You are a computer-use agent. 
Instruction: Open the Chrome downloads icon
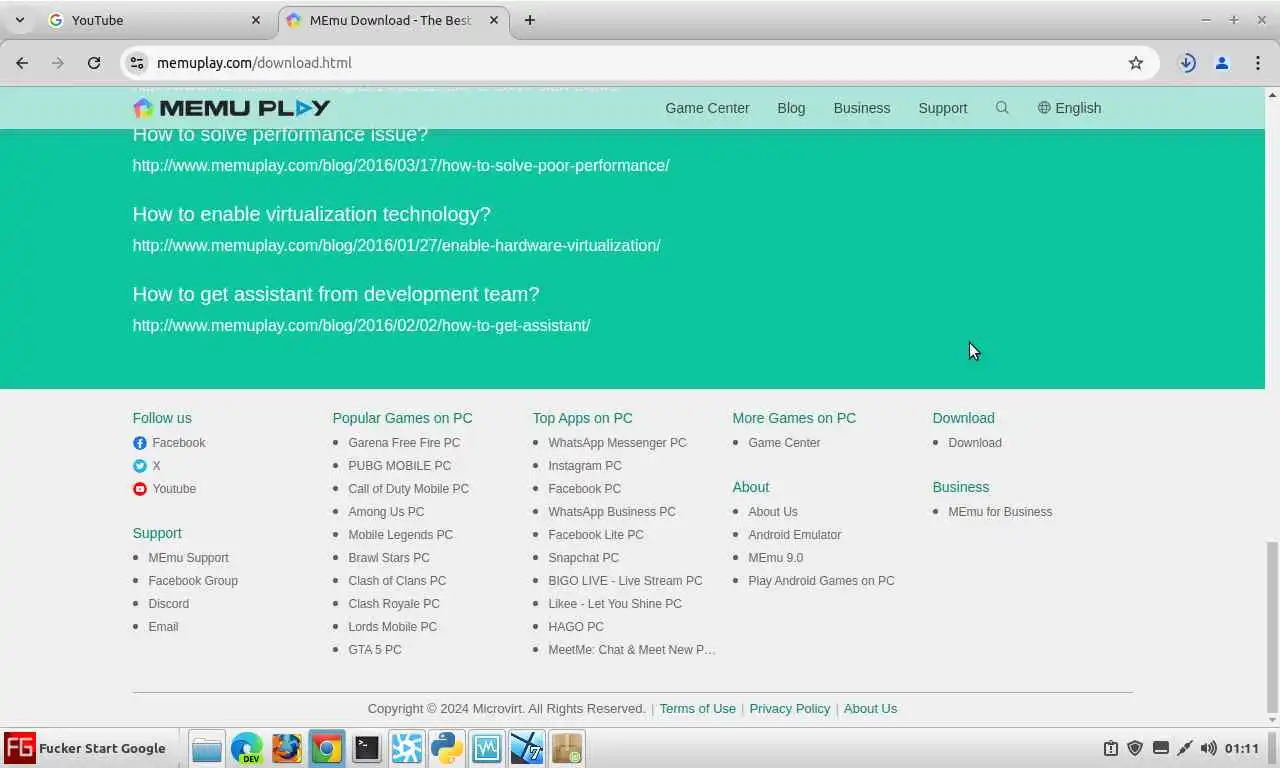(x=1187, y=63)
